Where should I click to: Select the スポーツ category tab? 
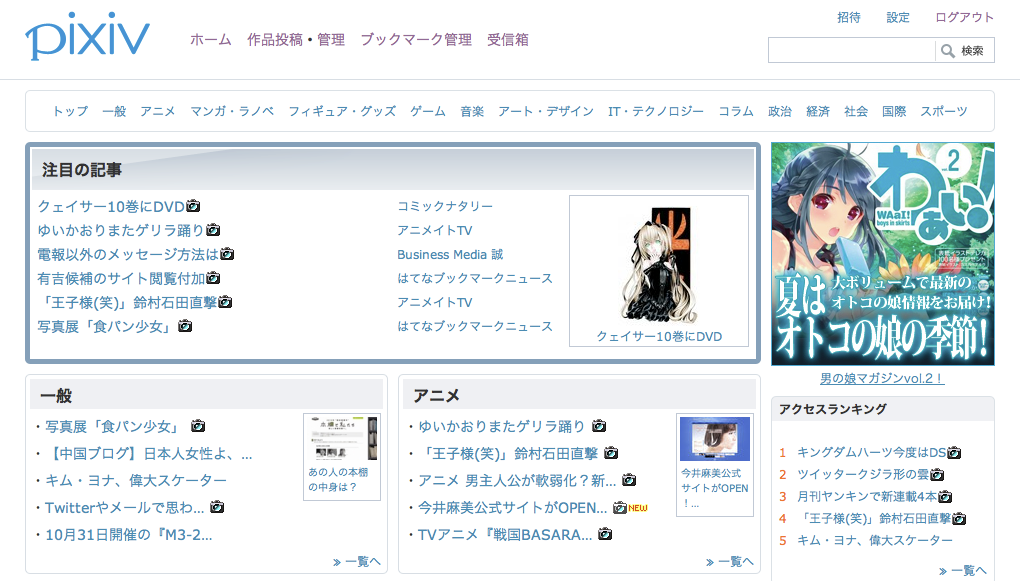pyautogui.click(x=944, y=111)
